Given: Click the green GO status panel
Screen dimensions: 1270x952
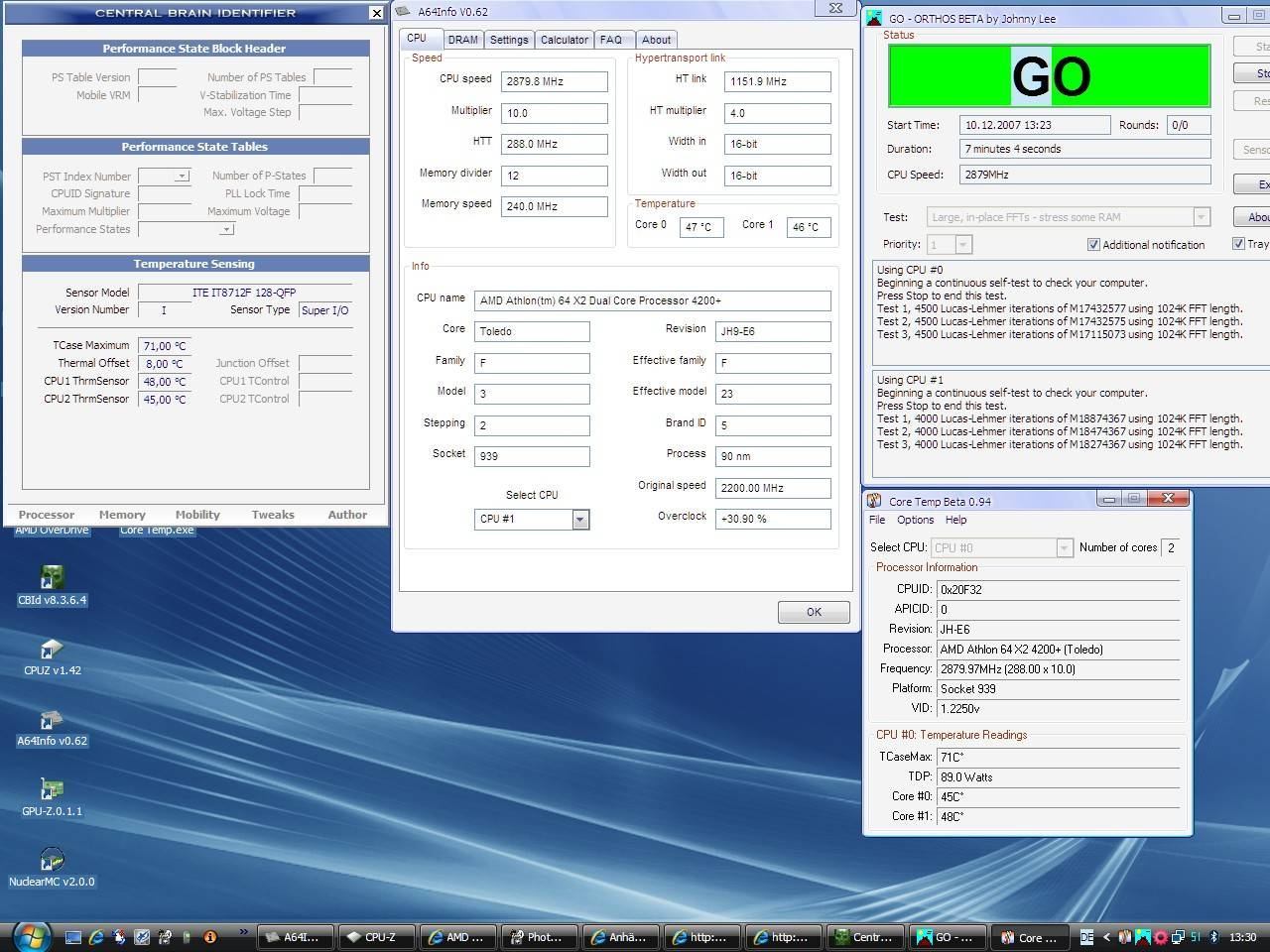Looking at the screenshot, I should (x=1050, y=76).
